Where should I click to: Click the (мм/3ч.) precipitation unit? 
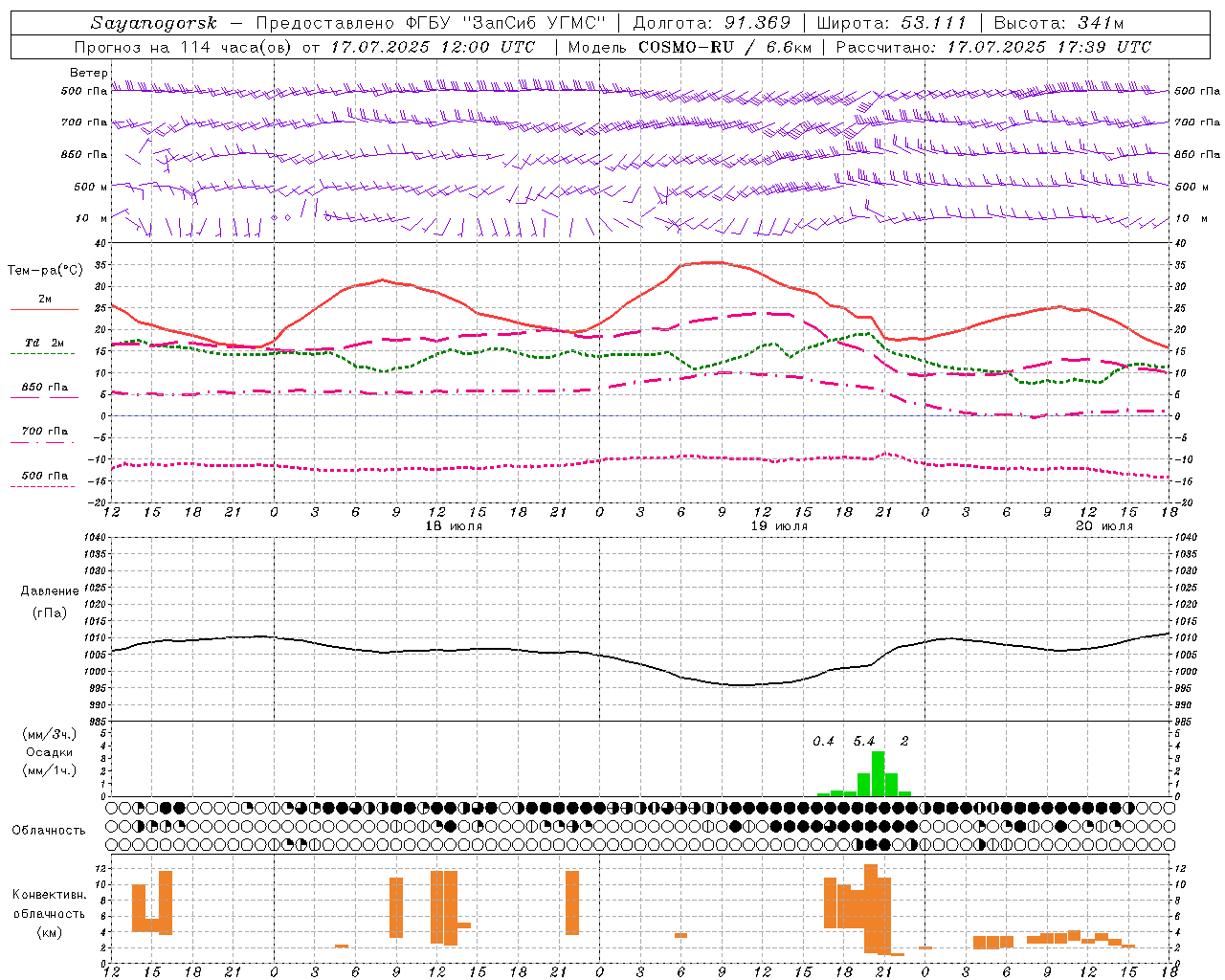[x=50, y=734]
